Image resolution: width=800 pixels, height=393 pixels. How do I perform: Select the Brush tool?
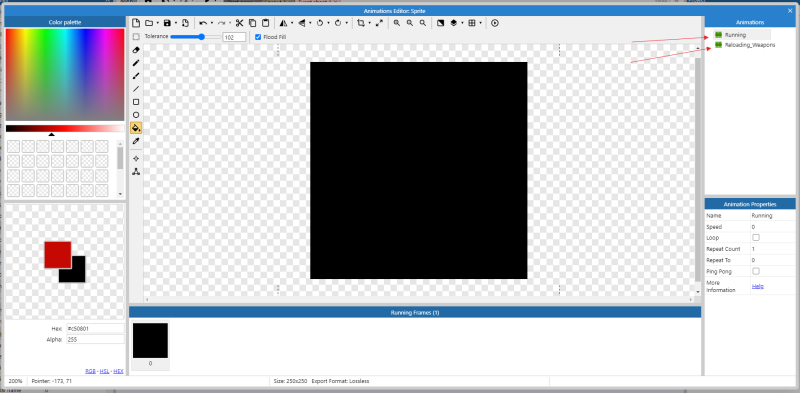[x=136, y=76]
